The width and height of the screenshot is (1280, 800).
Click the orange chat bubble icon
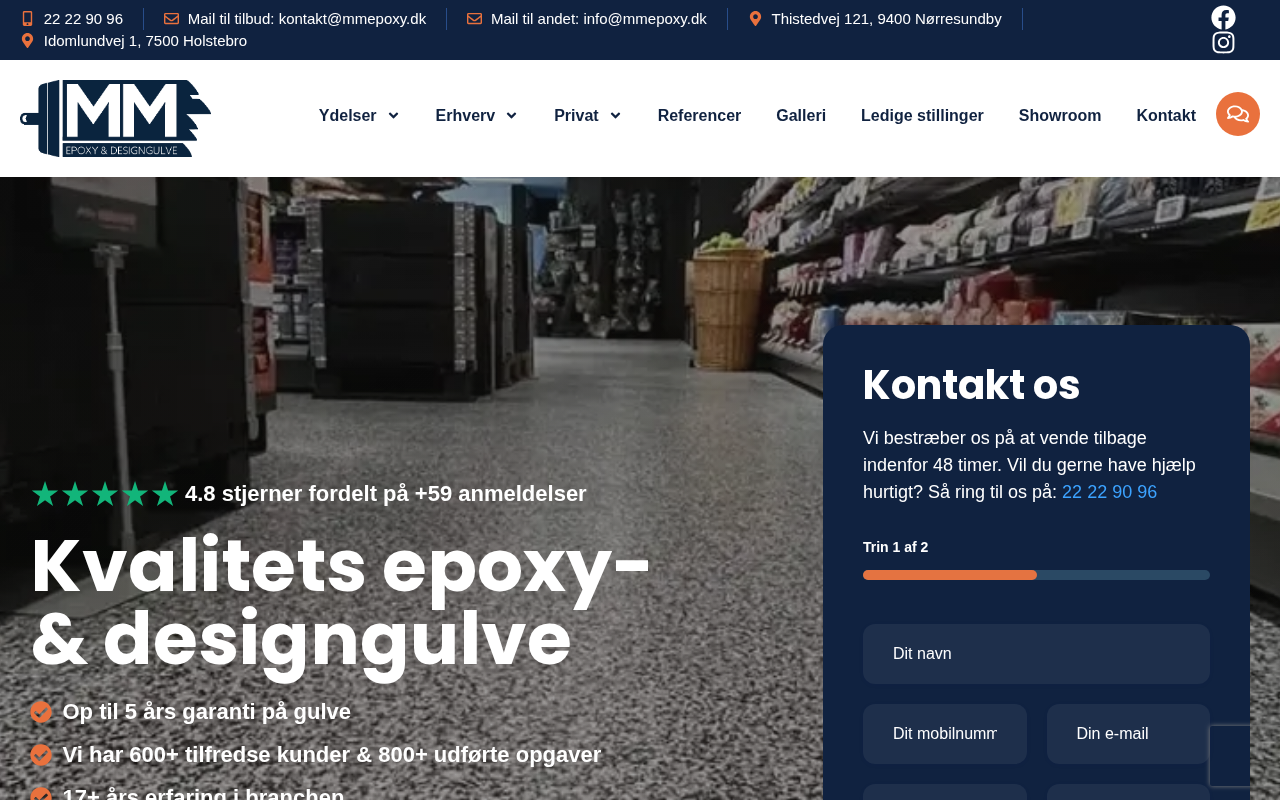point(1238,114)
